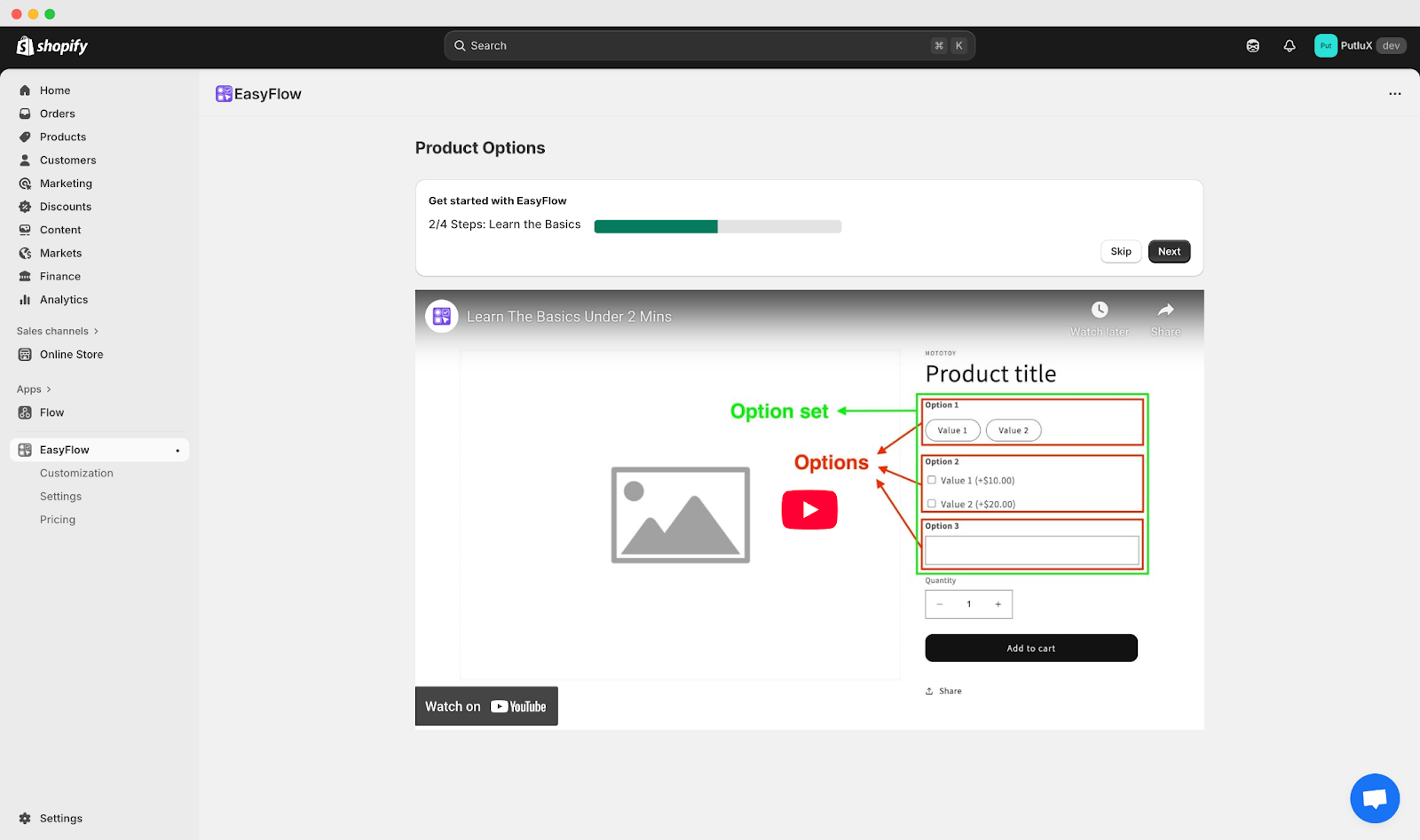
Task: Click the Watch later clock on the video
Action: point(1099,310)
